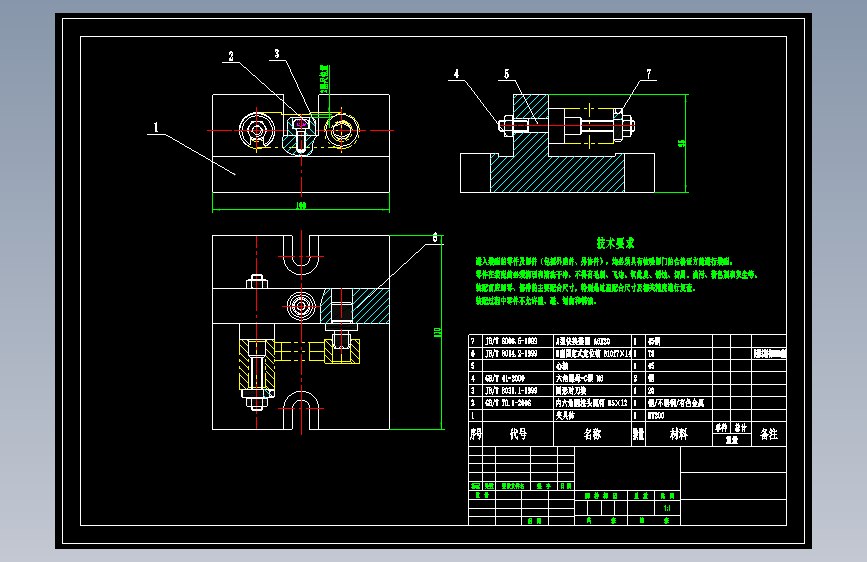Click balloon number 4 on the section view
867x562 pixels.
click(x=456, y=74)
